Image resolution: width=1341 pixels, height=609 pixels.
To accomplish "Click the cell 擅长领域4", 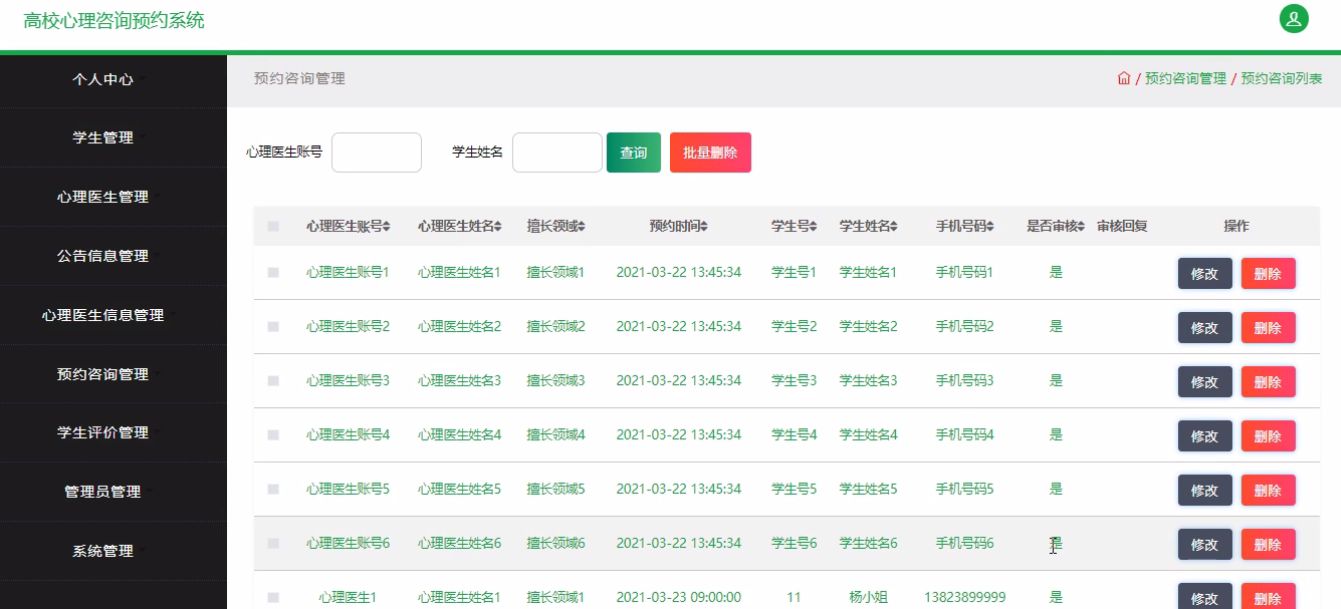I will [x=556, y=435].
